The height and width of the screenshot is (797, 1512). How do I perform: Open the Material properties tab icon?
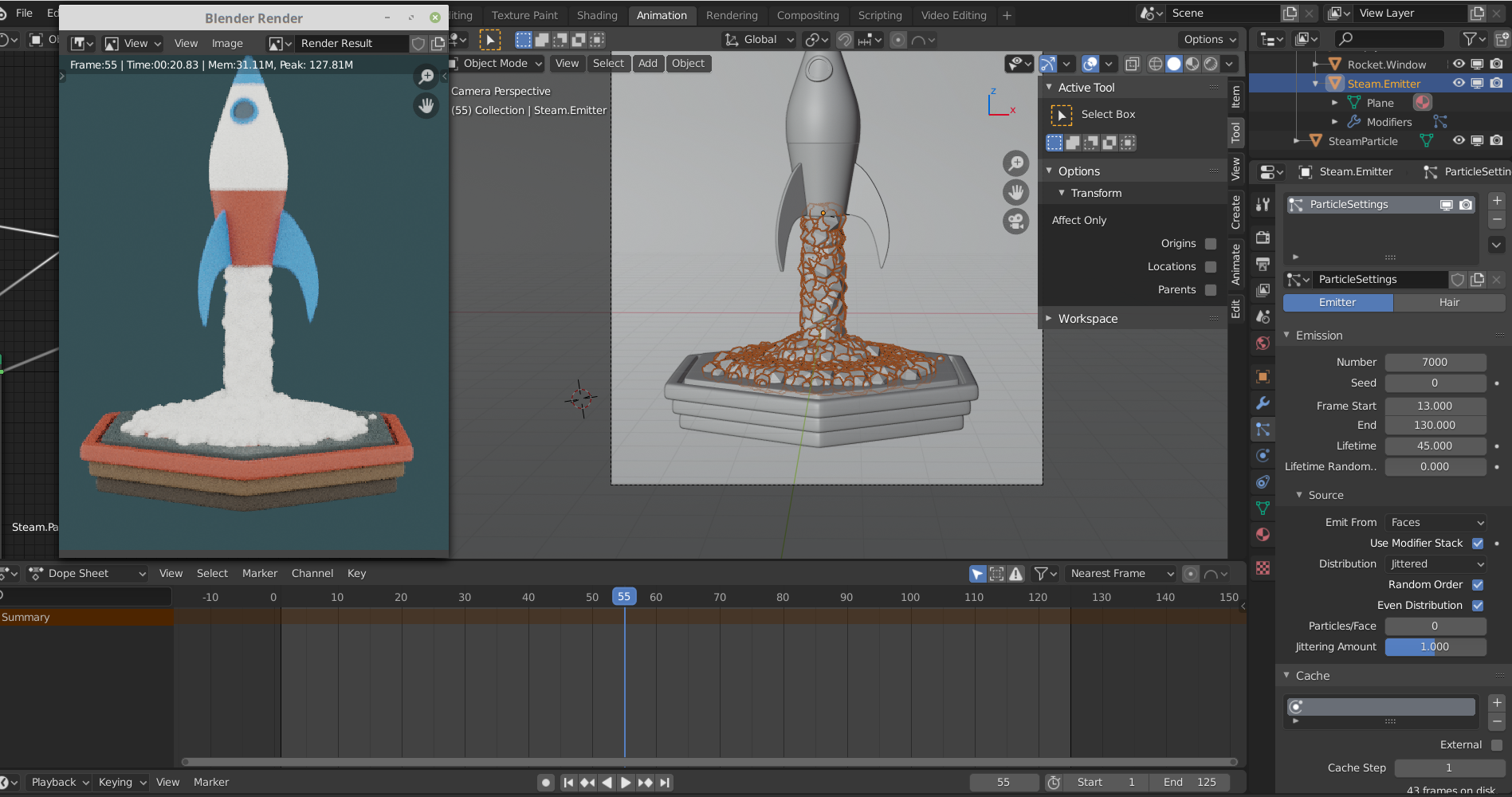[1263, 535]
